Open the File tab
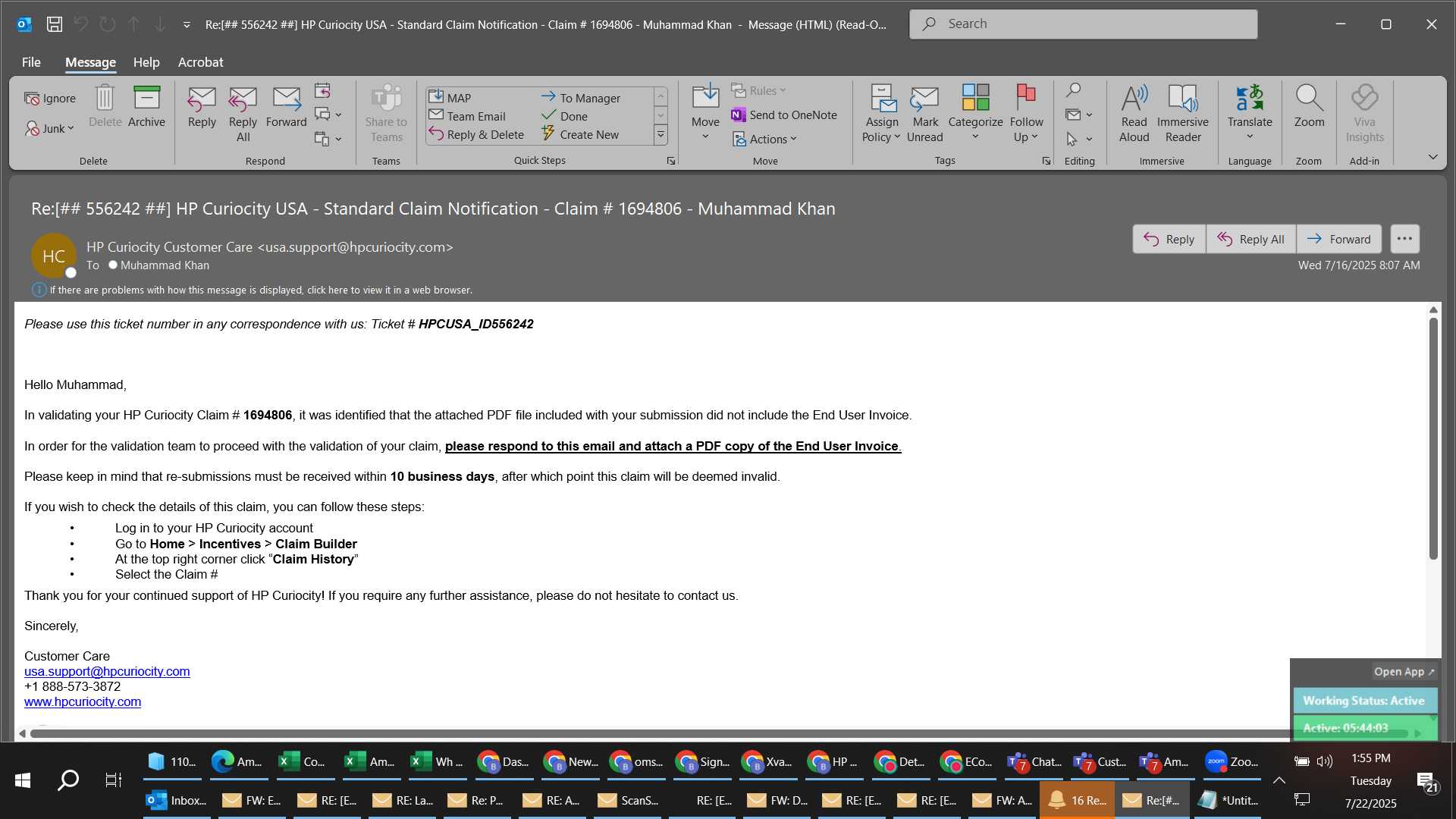 point(31,62)
